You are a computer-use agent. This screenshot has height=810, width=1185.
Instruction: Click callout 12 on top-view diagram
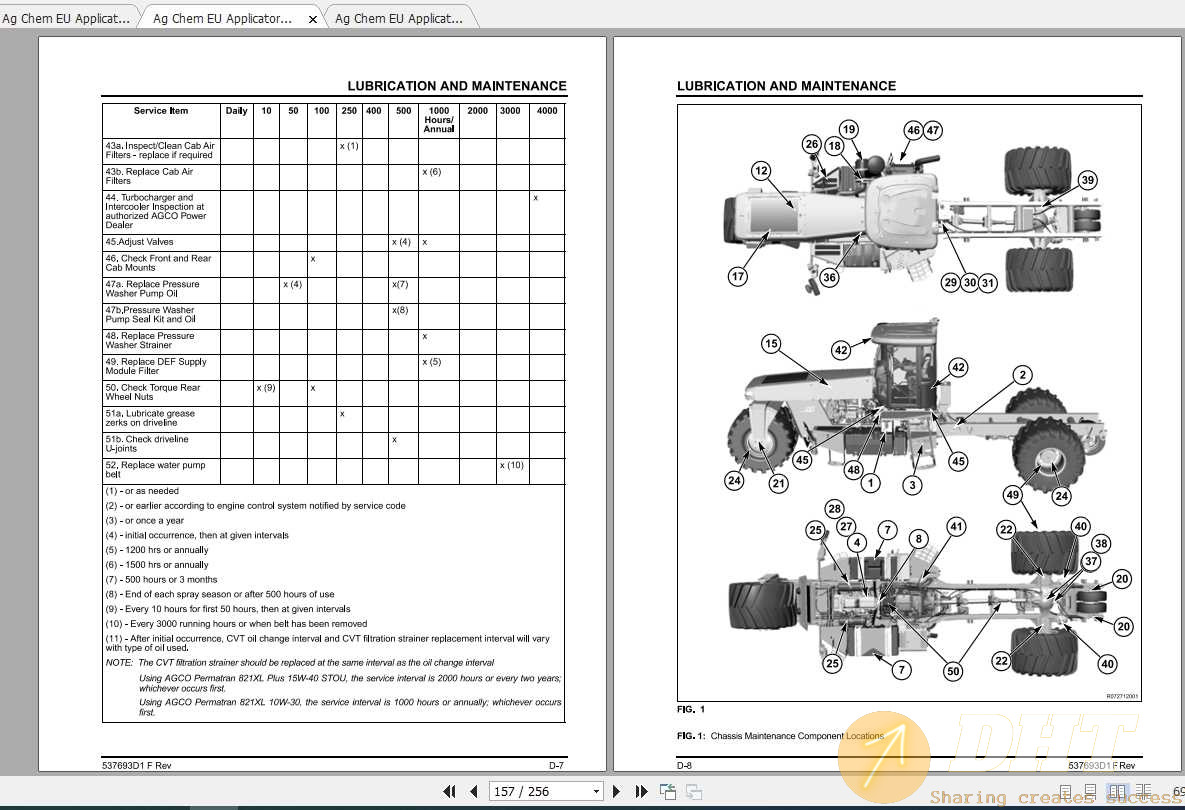[761, 171]
